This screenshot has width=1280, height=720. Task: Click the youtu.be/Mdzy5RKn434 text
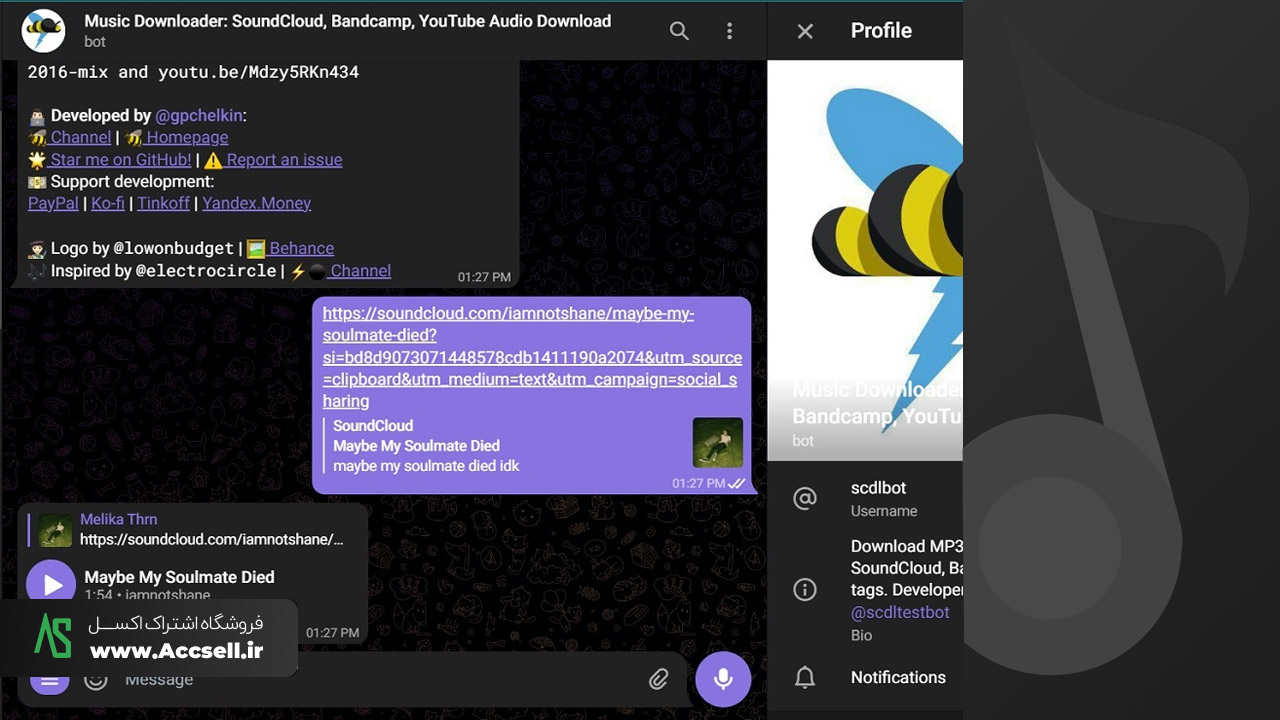(x=258, y=72)
